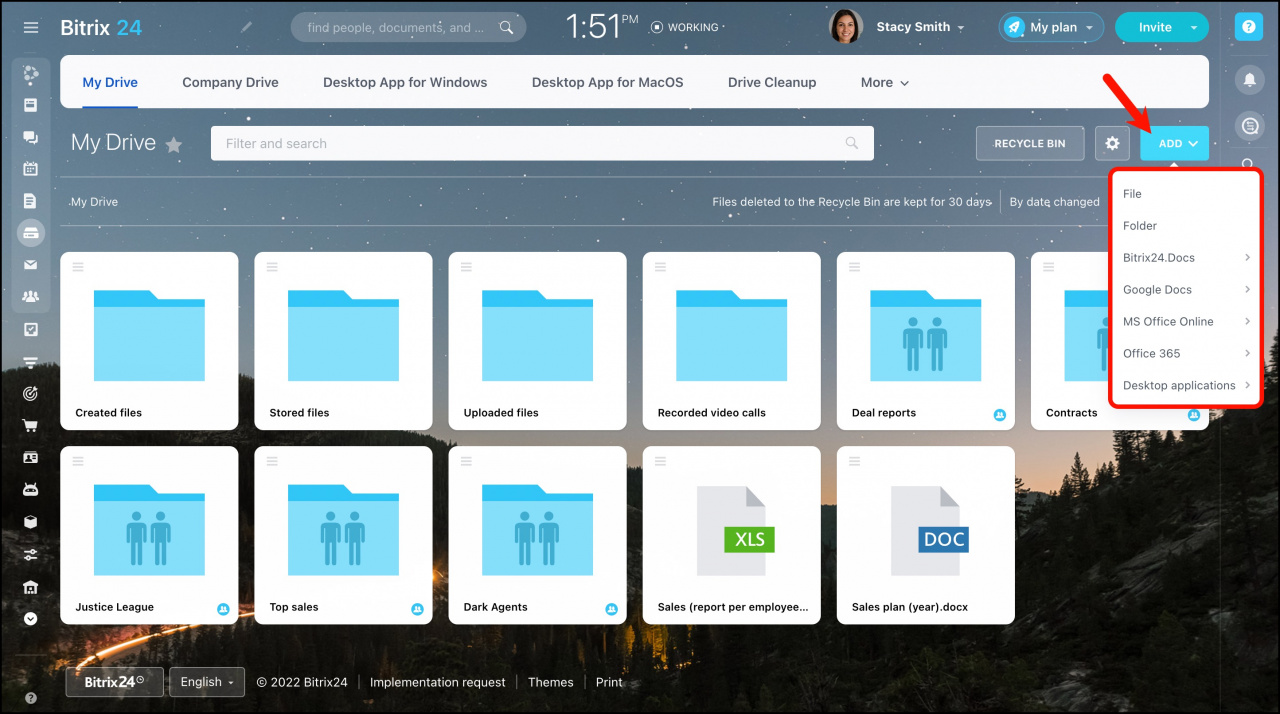
Task: Switch to the Company Drive tab
Action: [230, 82]
